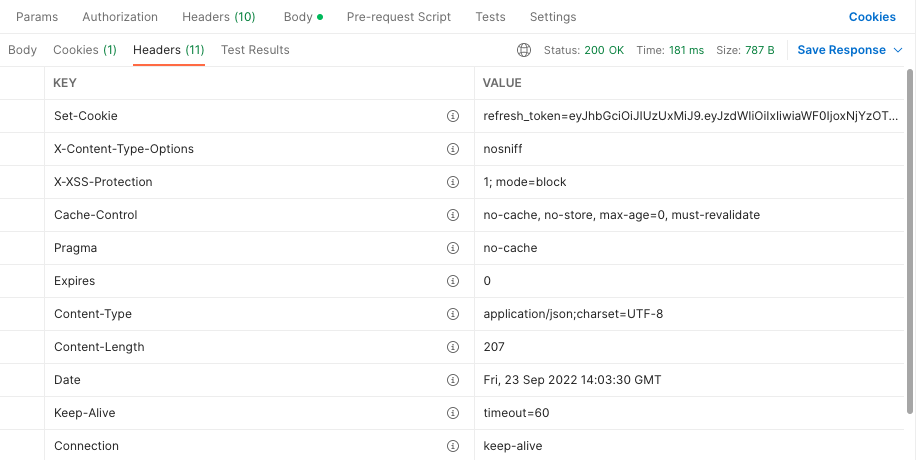
Task: Select the nosniff value
Action: click(x=503, y=149)
